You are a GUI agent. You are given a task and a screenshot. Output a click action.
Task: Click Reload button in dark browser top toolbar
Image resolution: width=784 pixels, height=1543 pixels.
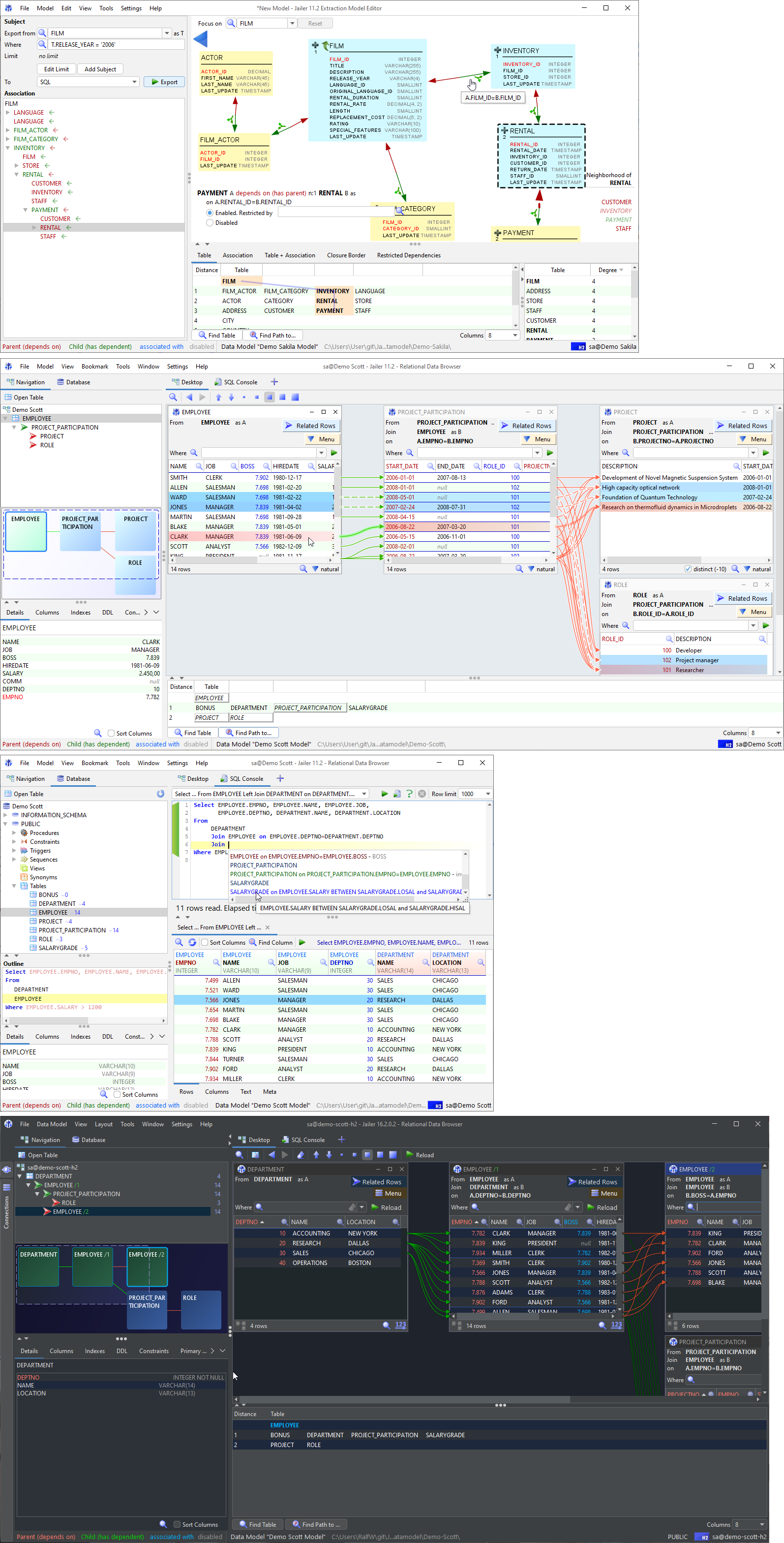tap(420, 1155)
